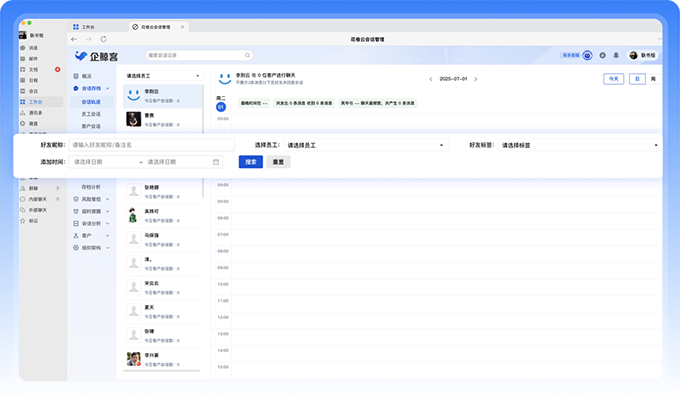Image resolution: width=680 pixels, height=400 pixels.
Task: Open 员工会话 in the side menu
Action: tap(90, 114)
